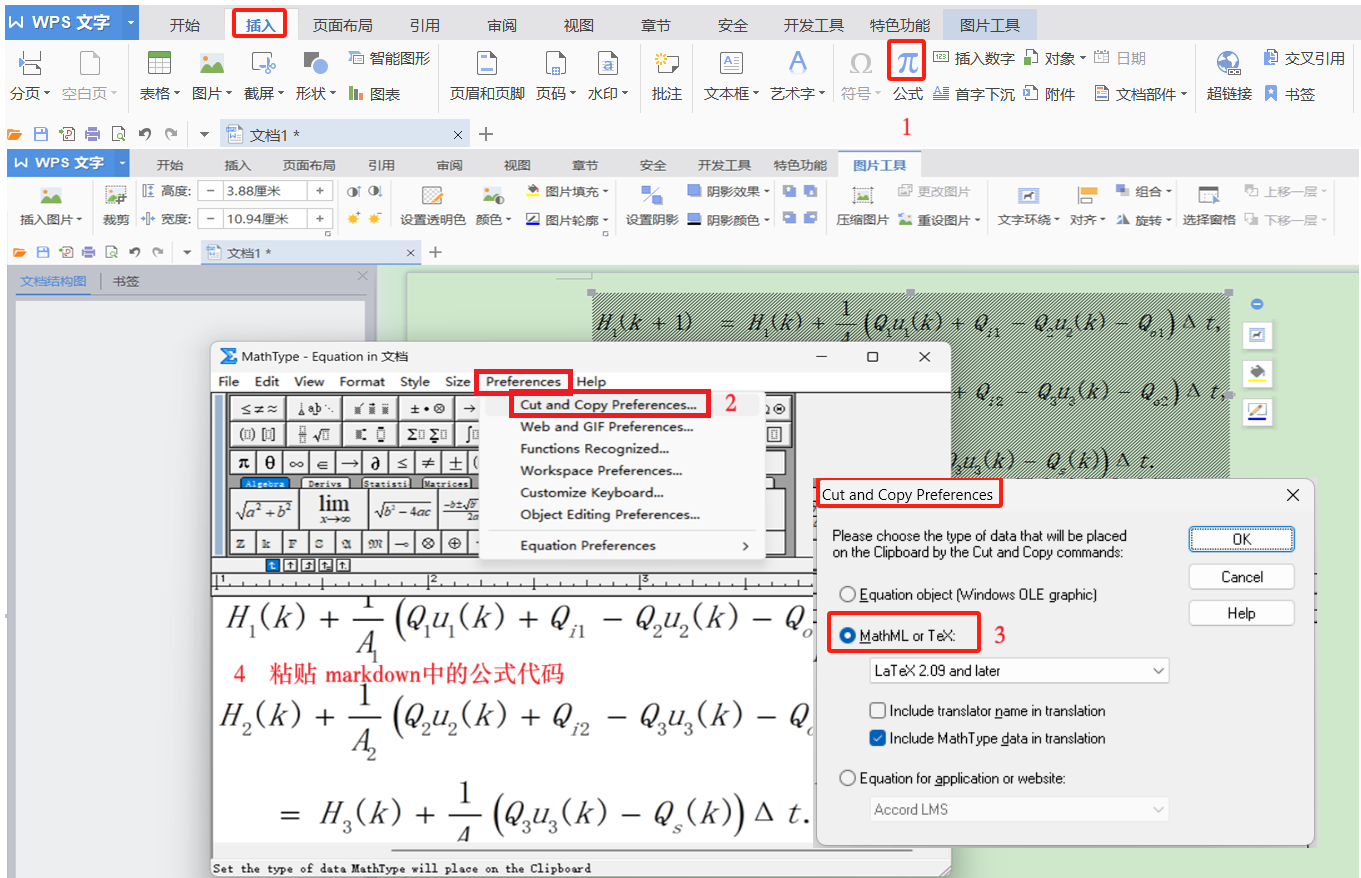Expand the 表格 table dropdown
Image resolution: width=1361 pixels, height=878 pixels.
click(177, 94)
